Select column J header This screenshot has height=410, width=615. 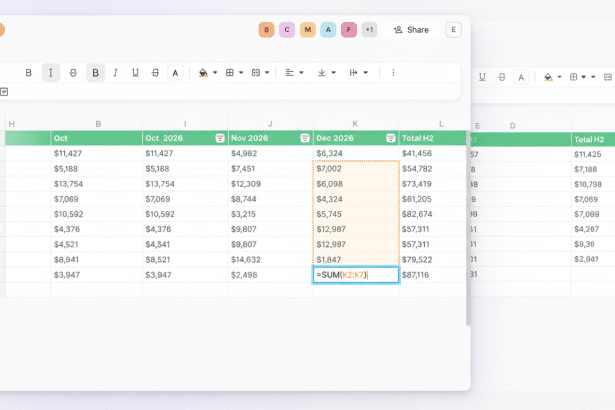tap(271, 124)
